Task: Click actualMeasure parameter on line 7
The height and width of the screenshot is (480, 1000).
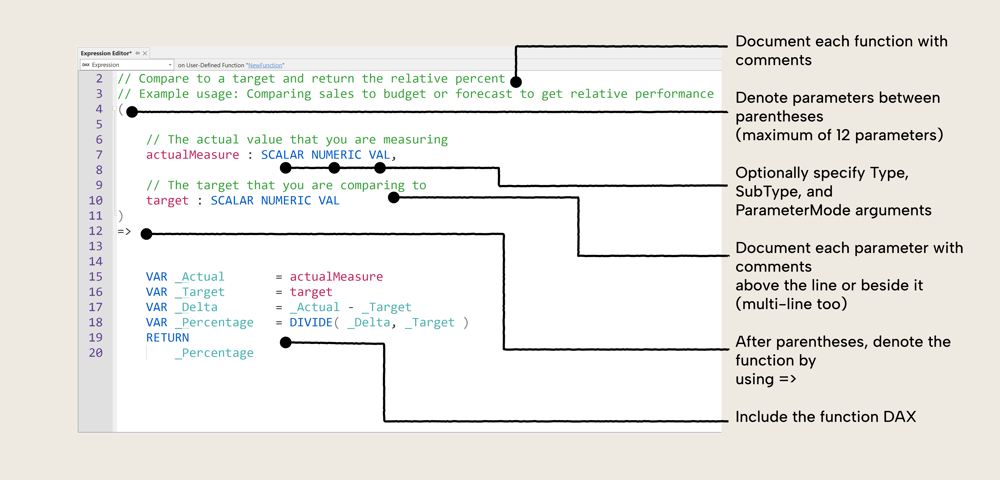Action: pyautogui.click(x=193, y=155)
